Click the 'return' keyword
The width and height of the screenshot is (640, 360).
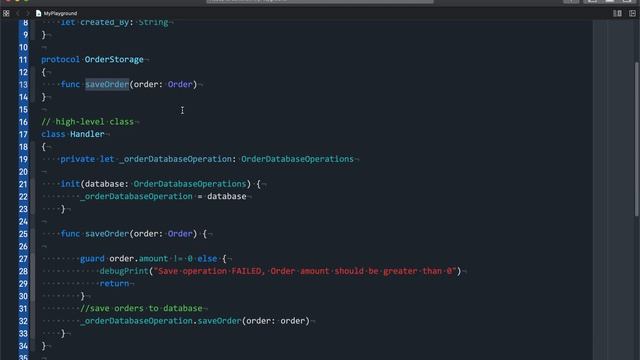pos(114,283)
